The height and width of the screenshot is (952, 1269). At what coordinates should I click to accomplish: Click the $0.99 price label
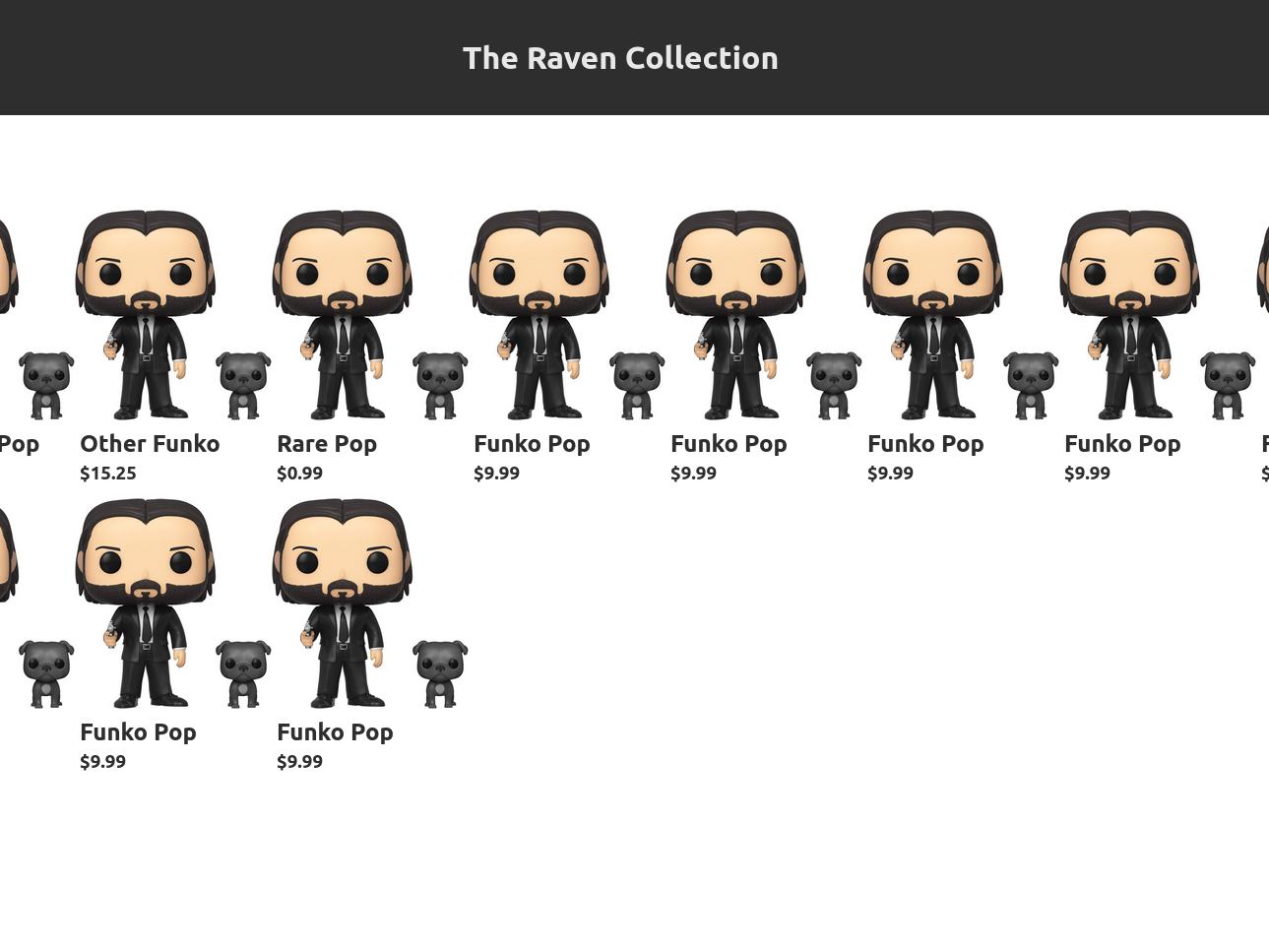click(299, 474)
